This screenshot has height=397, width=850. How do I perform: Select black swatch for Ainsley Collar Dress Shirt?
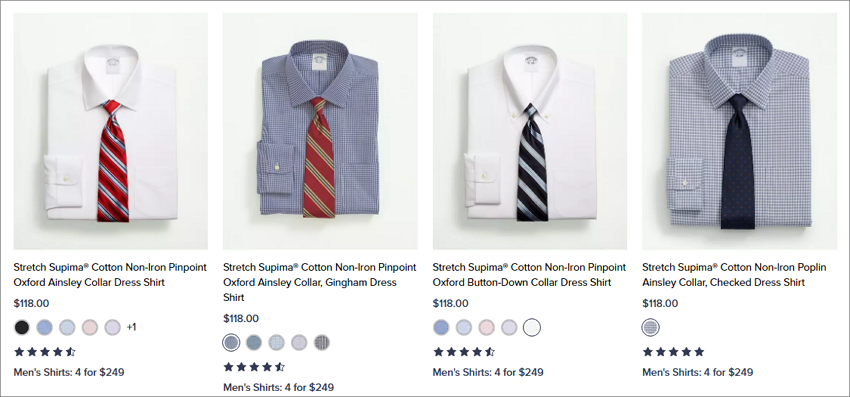click(22, 327)
